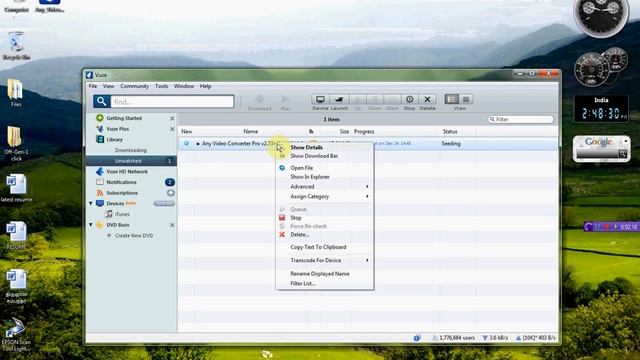Select the EPSON Scan desktop icon

pos(16,335)
